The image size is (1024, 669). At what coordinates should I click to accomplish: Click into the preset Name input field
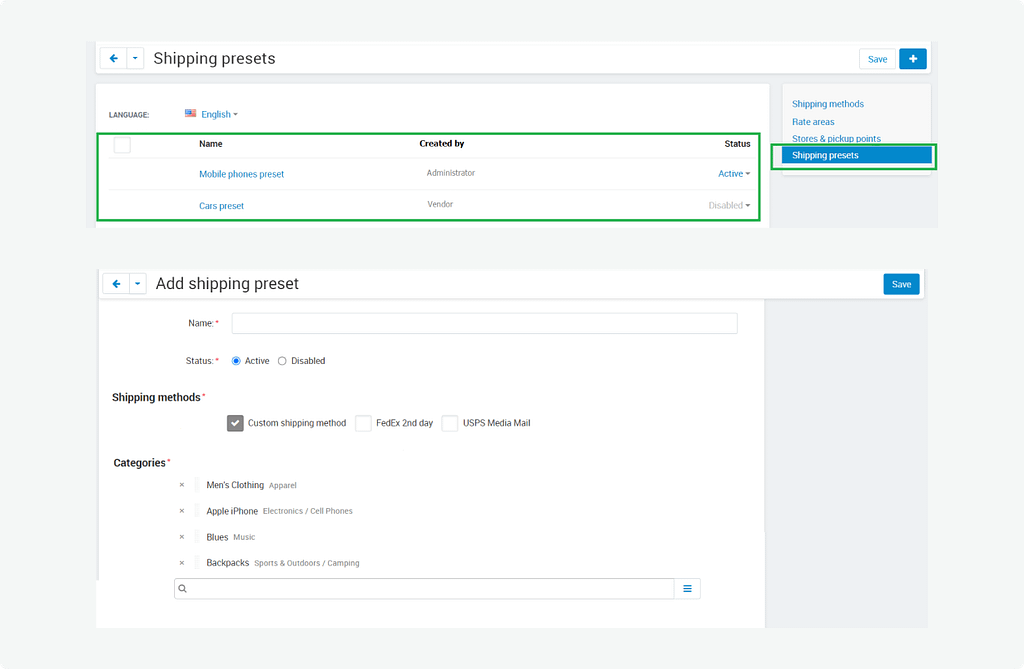tap(484, 323)
